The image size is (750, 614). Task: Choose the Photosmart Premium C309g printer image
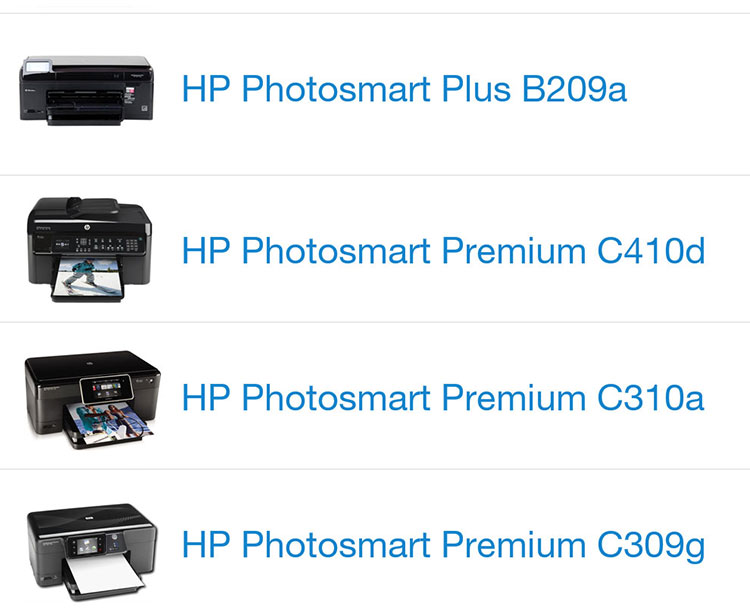[x=92, y=551]
